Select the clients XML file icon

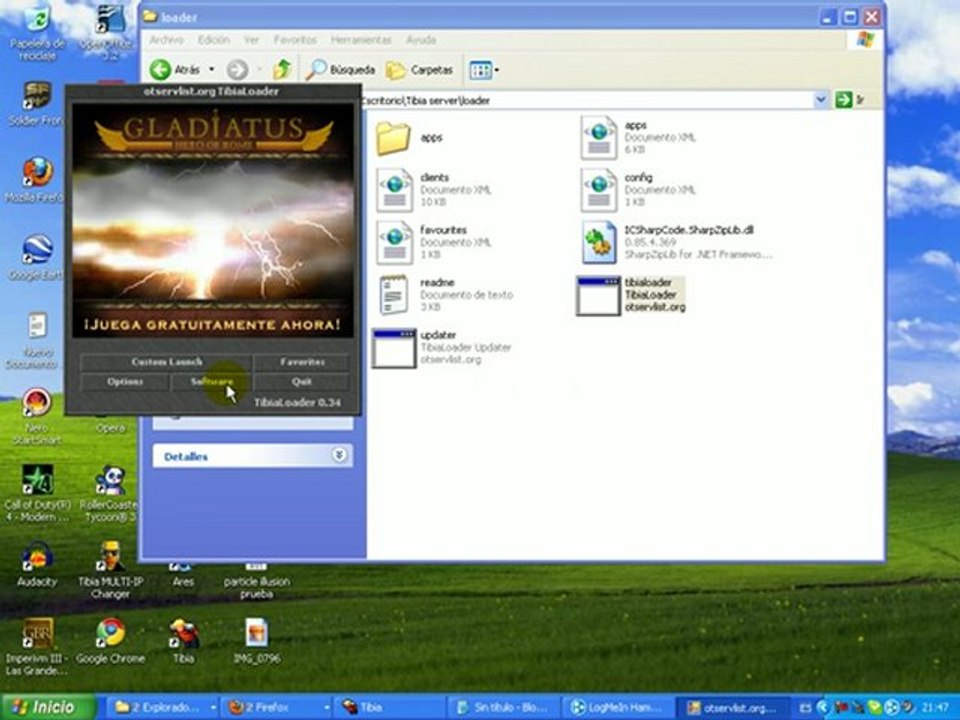click(394, 190)
